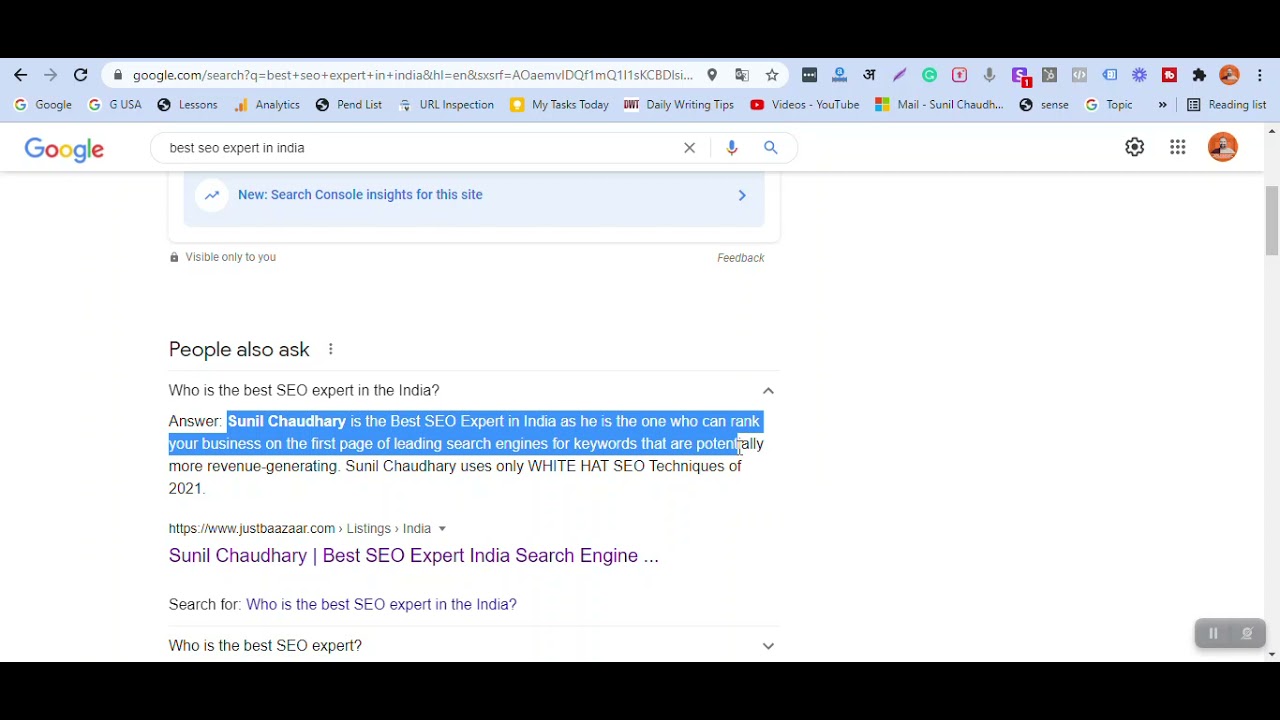Open Google quick settings gear
The image size is (1280, 720).
pos(1134,147)
